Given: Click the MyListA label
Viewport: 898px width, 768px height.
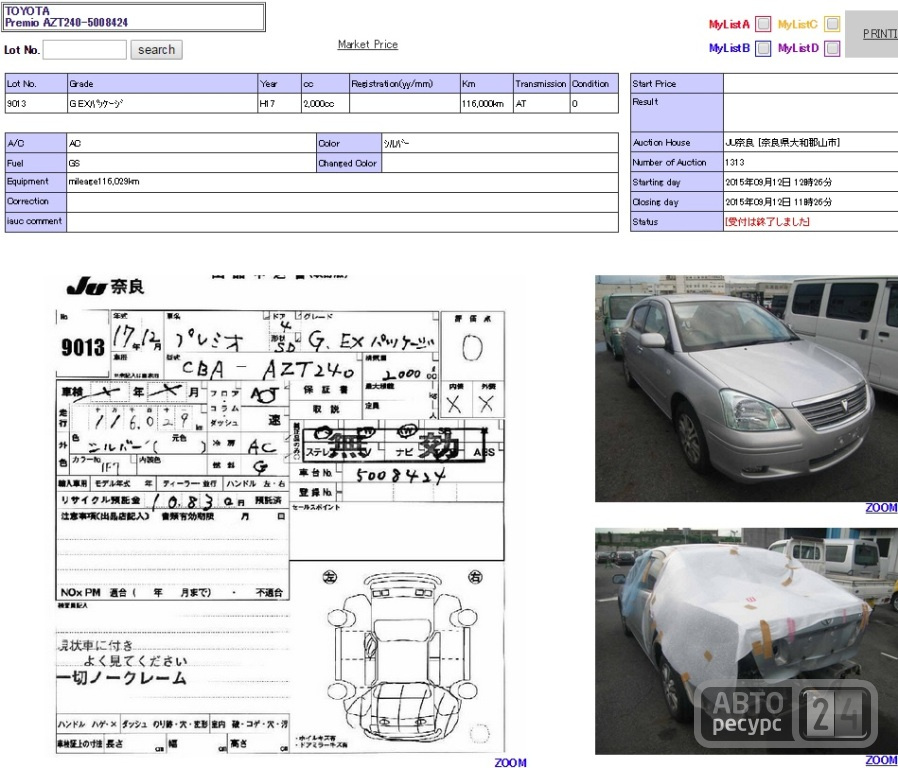Looking at the screenshot, I should 729,24.
